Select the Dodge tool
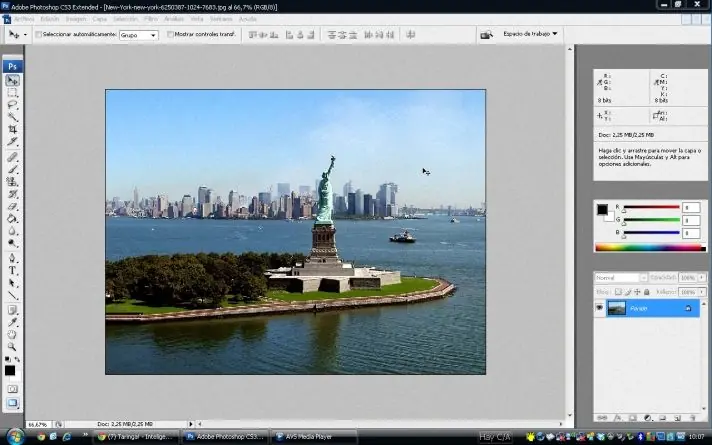This screenshot has width=712, height=445. pyautogui.click(x=12, y=243)
